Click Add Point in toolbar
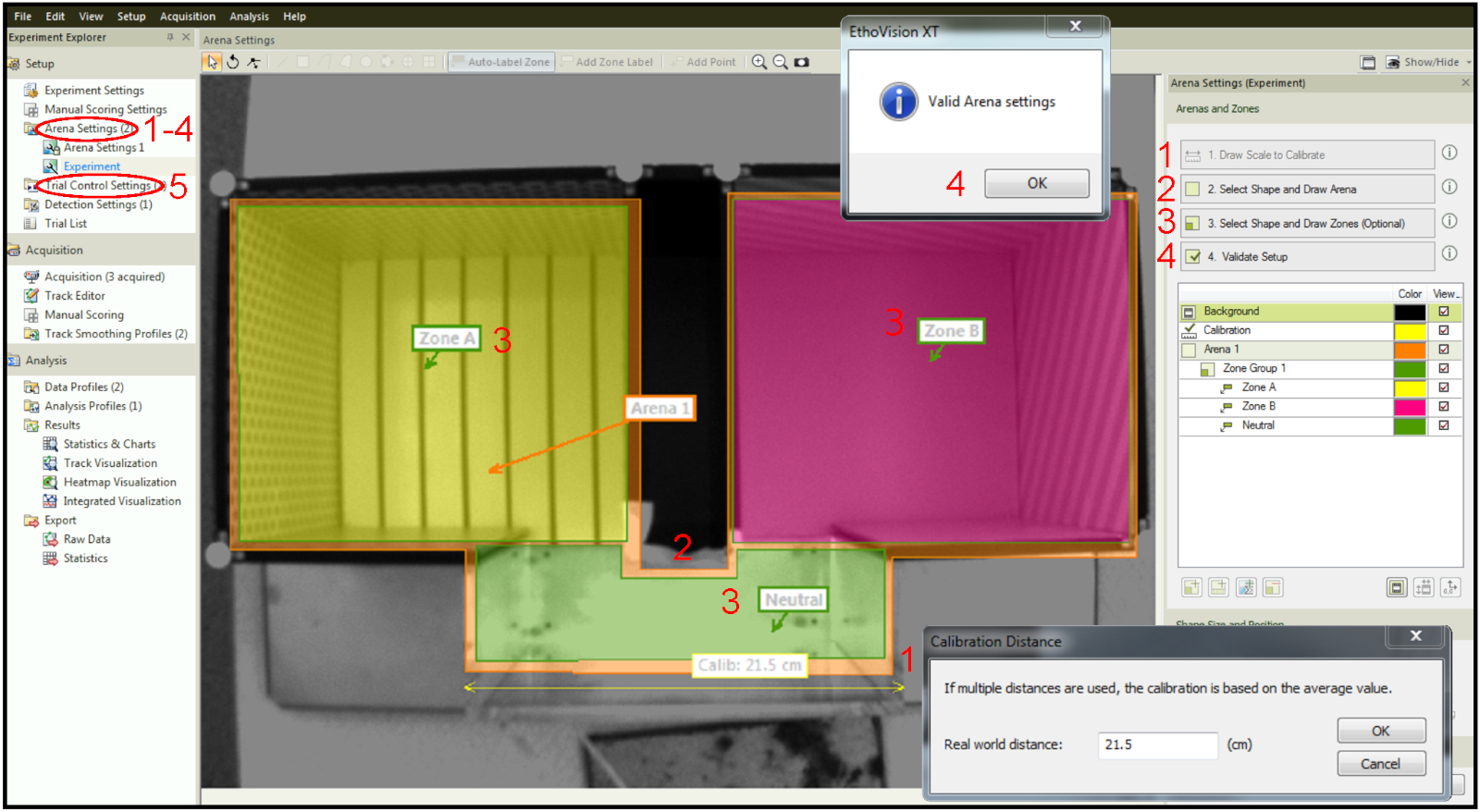The width and height of the screenshot is (1480, 812). pos(705,62)
